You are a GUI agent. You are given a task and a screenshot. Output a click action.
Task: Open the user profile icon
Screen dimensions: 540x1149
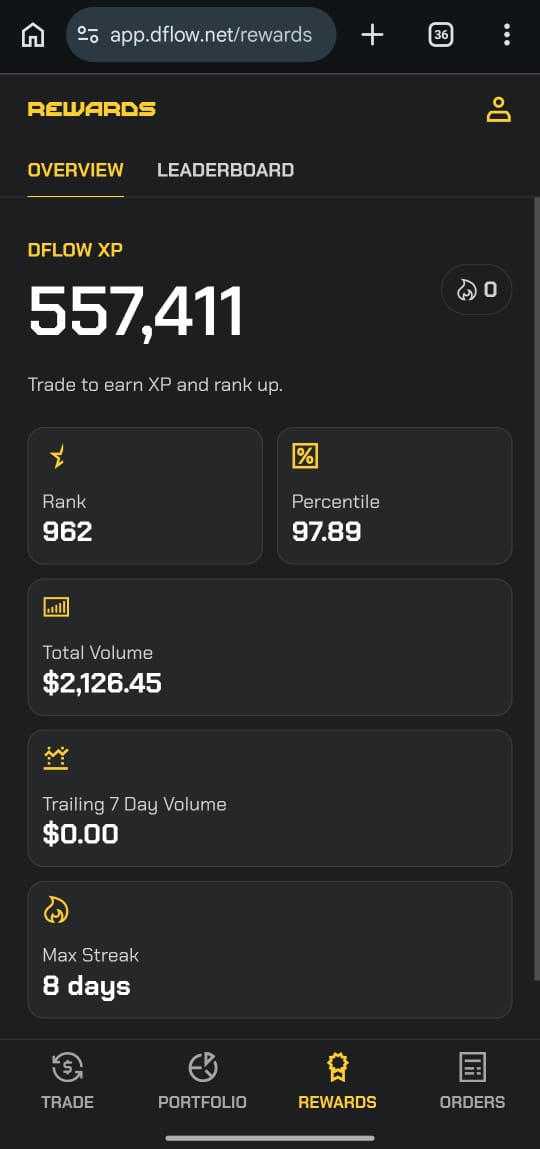coord(498,109)
